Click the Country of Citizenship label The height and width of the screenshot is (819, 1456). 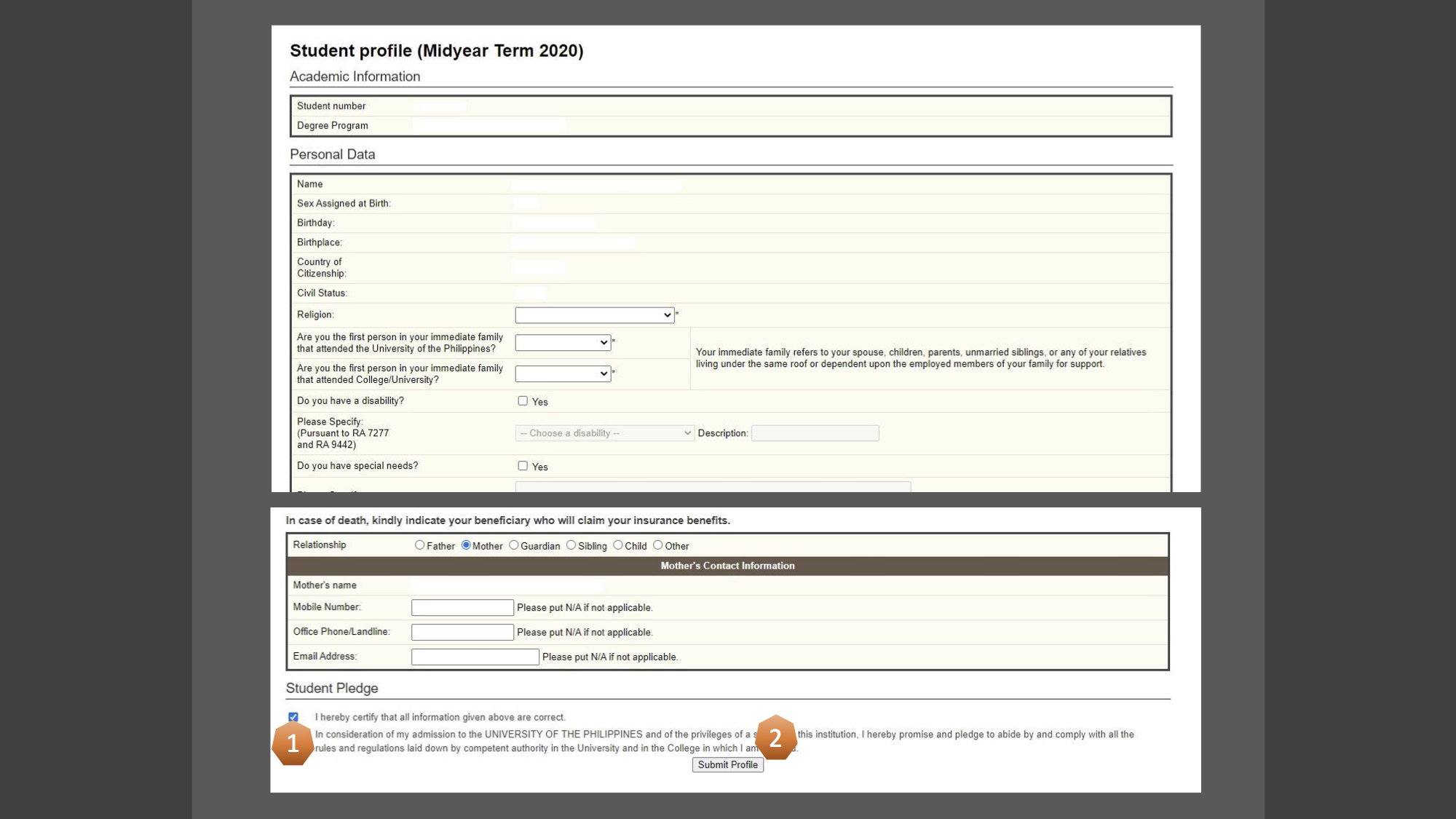321,268
